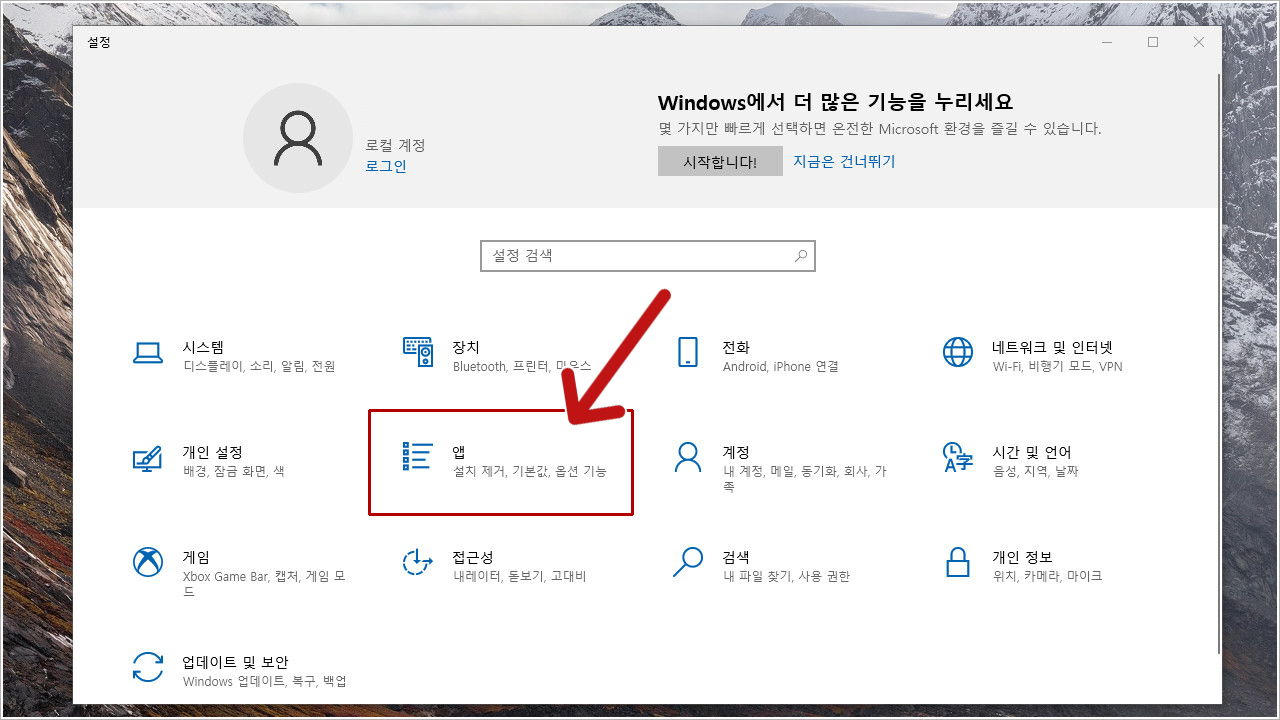The height and width of the screenshot is (720, 1280).
Task: Select the 앱 category title
Action: point(459,452)
